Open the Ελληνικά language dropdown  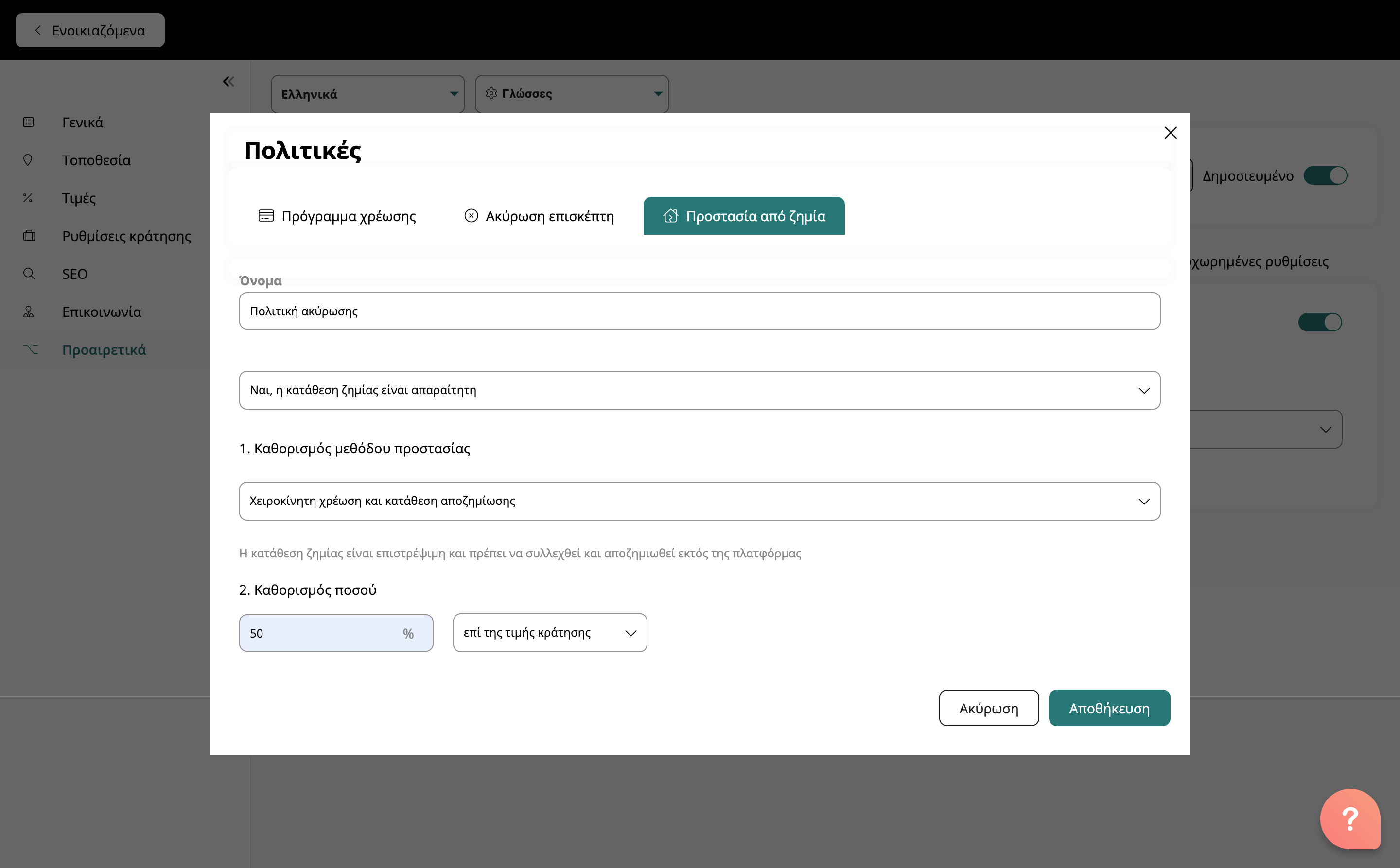[x=367, y=94]
